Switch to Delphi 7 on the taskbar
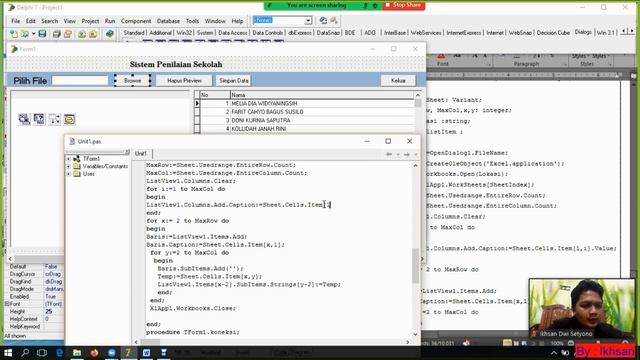 128,352
